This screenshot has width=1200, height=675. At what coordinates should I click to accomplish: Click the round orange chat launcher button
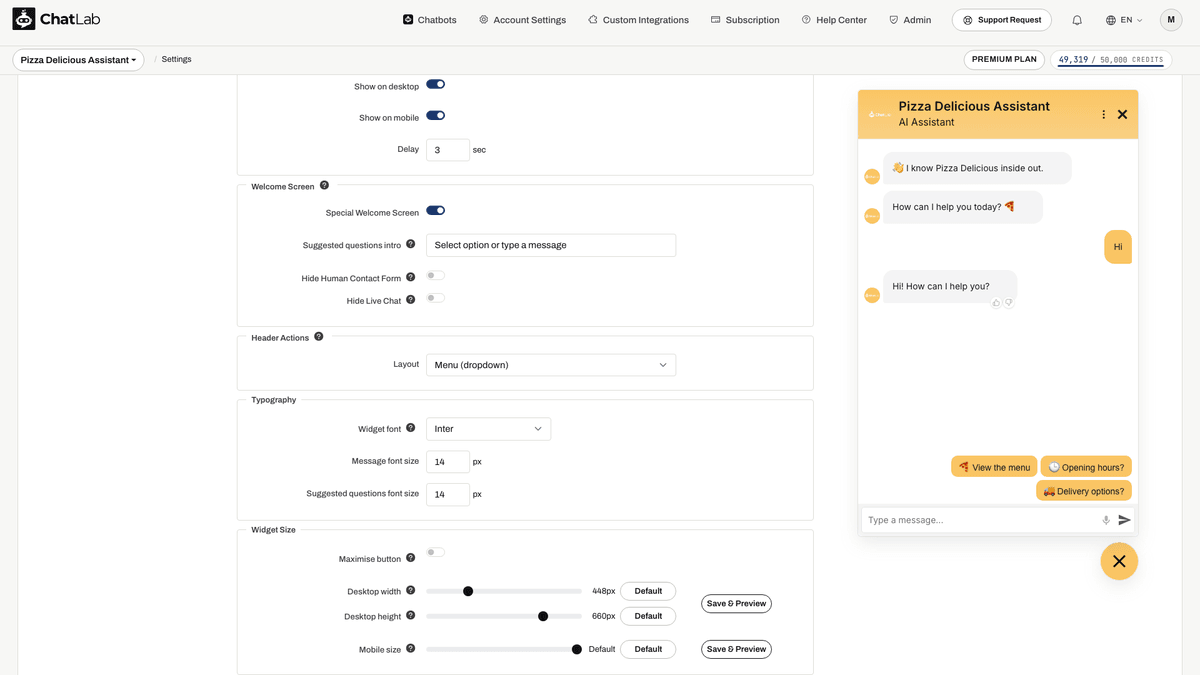tap(1119, 561)
